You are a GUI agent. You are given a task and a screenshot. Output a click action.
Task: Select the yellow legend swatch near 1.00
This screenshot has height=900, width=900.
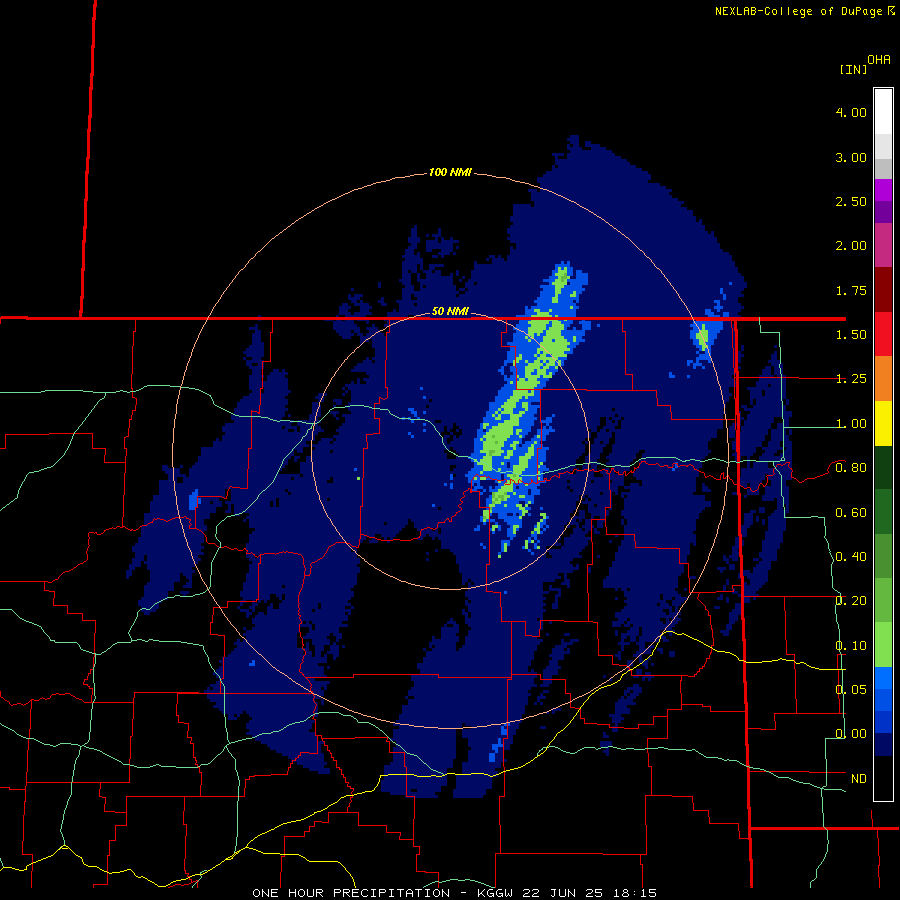point(883,423)
